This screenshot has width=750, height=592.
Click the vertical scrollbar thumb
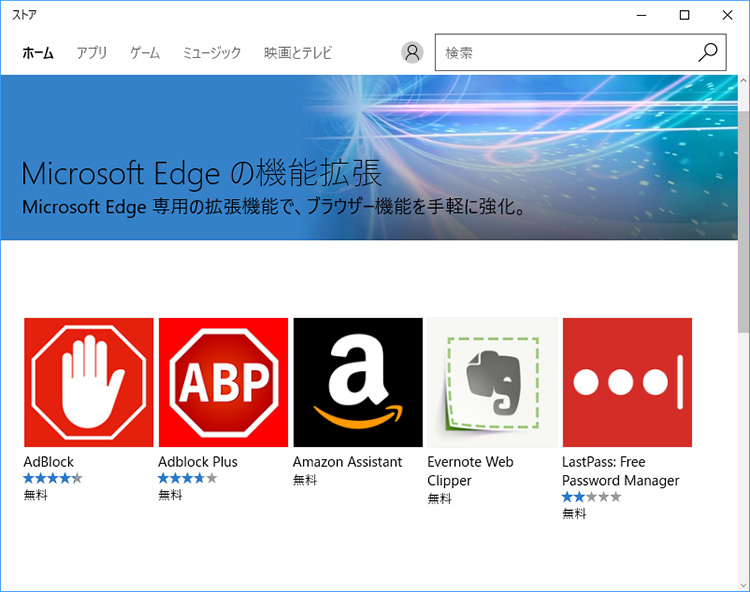coord(743,200)
